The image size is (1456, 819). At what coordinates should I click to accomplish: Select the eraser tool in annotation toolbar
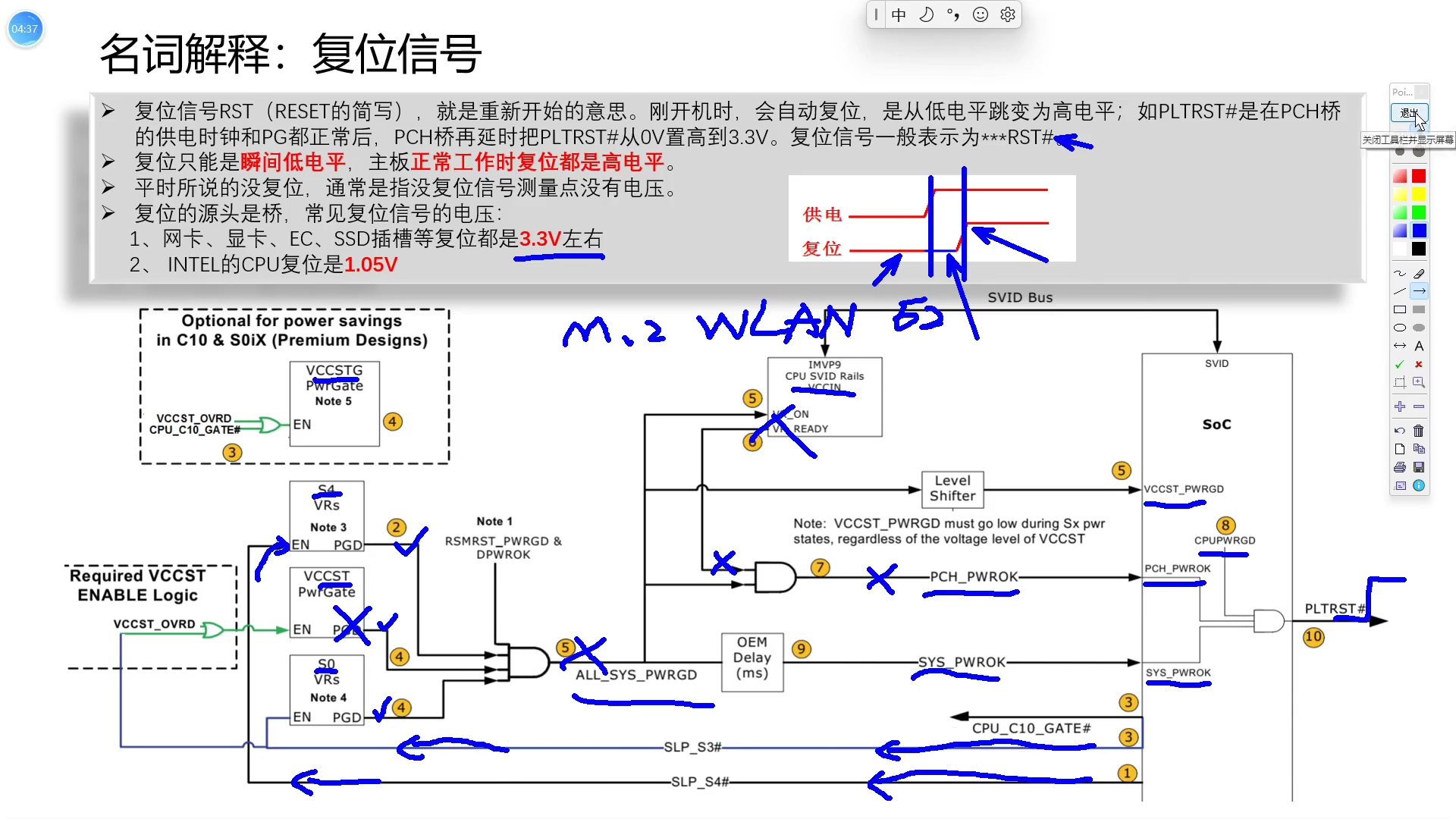point(1419,273)
